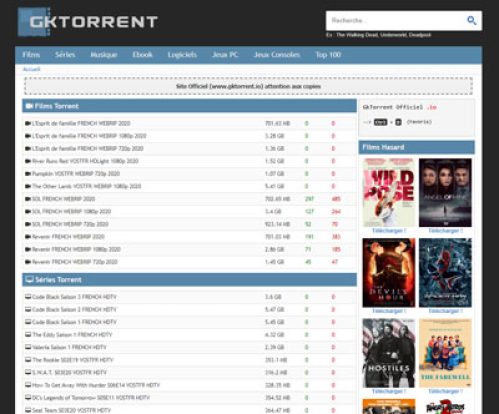Open the Logiciels menu
Image resolution: width=499 pixels, height=414 pixels.
(182, 55)
